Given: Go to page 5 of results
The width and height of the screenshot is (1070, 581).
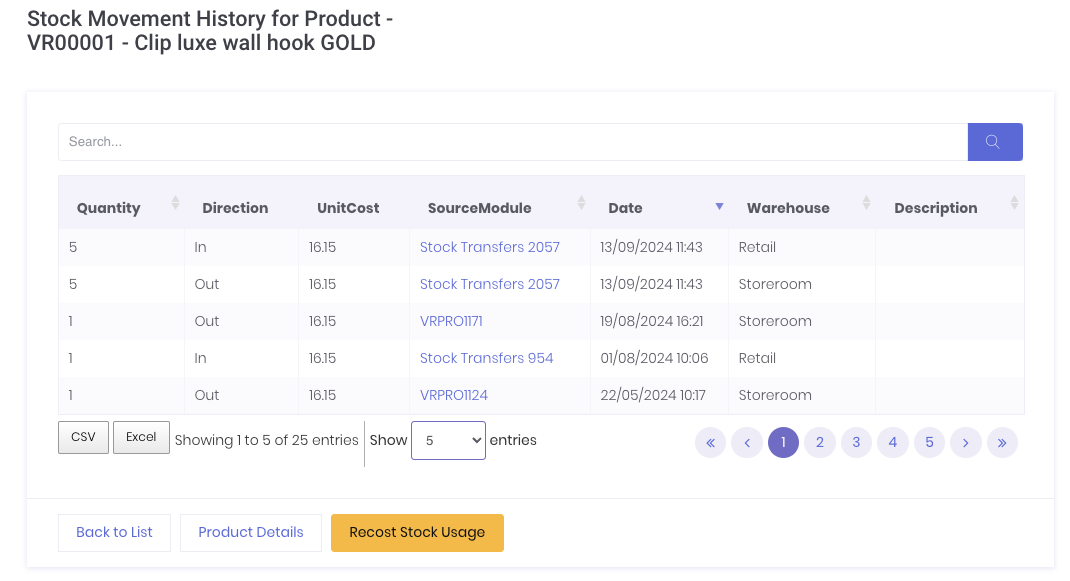Looking at the screenshot, I should (x=929, y=442).
